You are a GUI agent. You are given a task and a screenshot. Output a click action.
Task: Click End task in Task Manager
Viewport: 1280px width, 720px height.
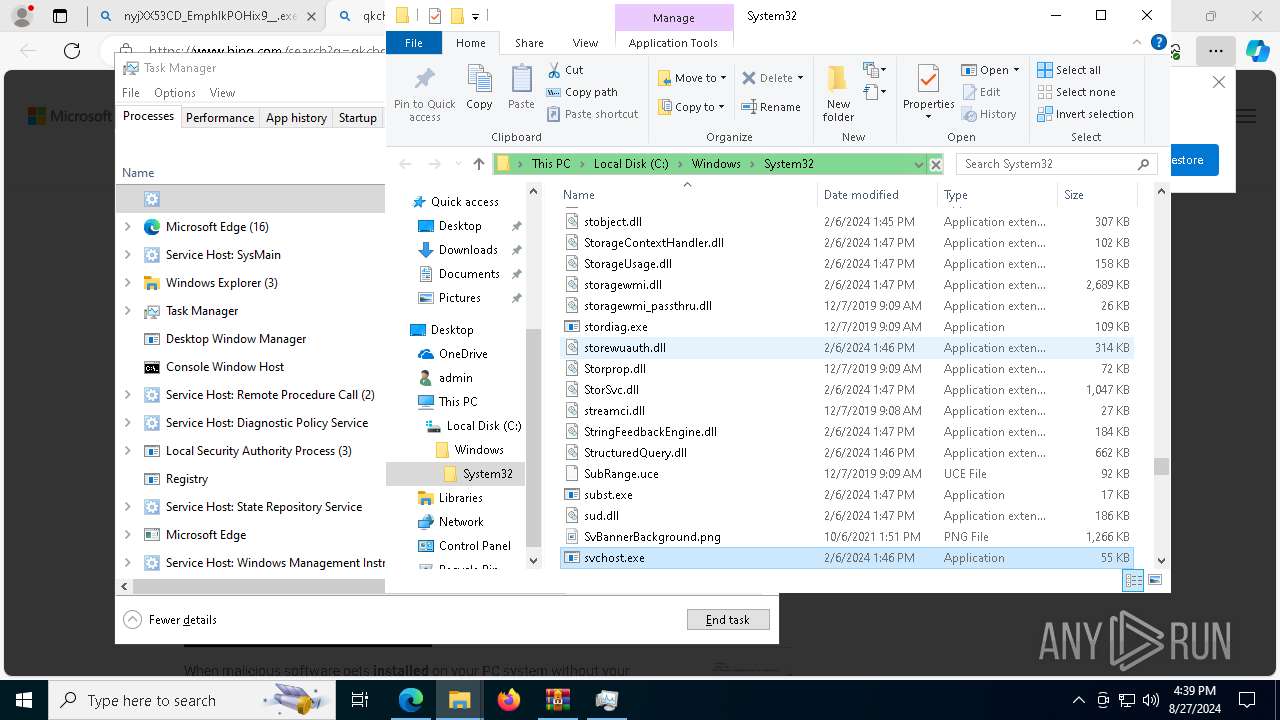(728, 620)
